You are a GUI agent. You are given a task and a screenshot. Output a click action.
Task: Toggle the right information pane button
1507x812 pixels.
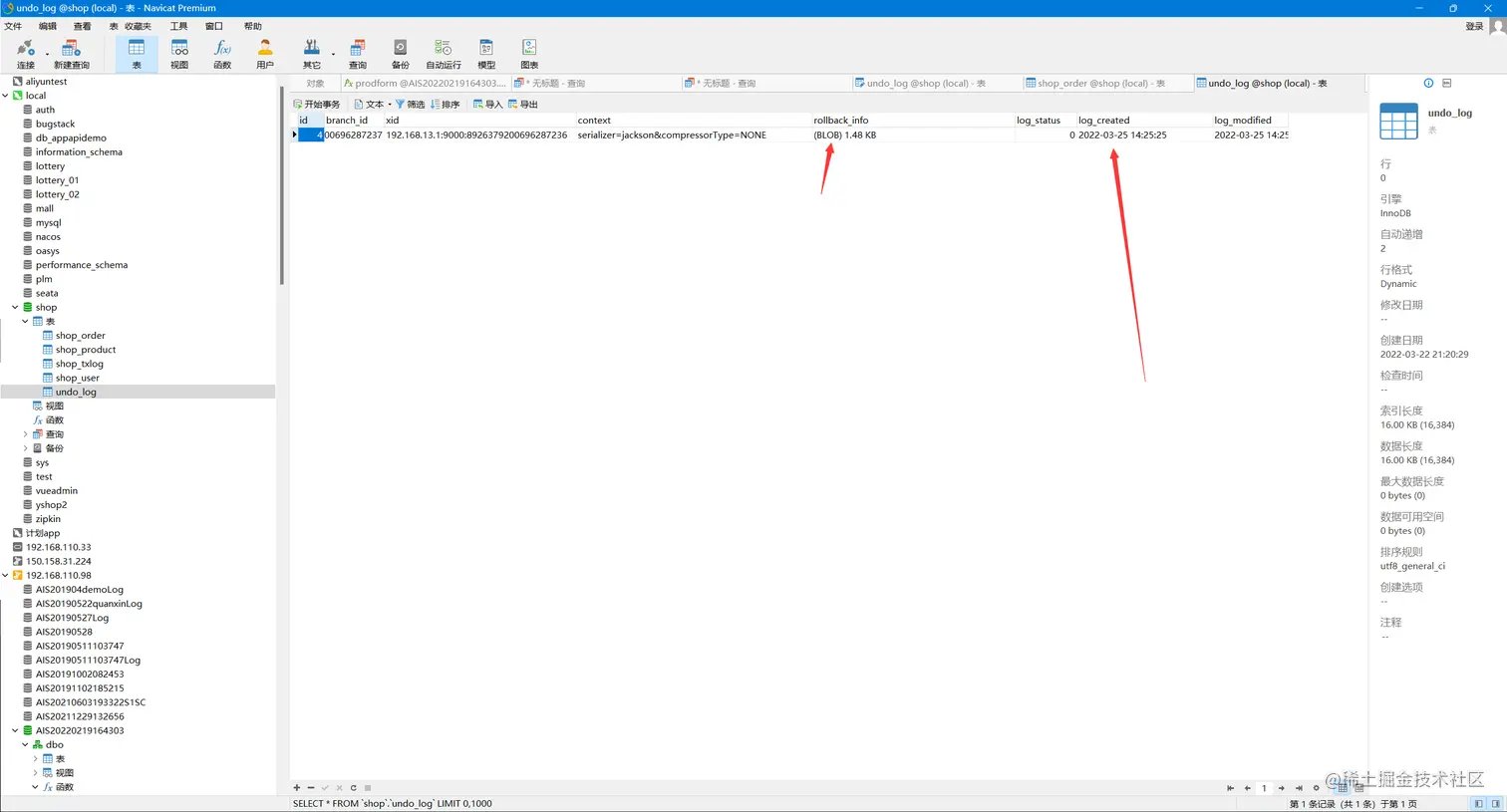point(1495,803)
